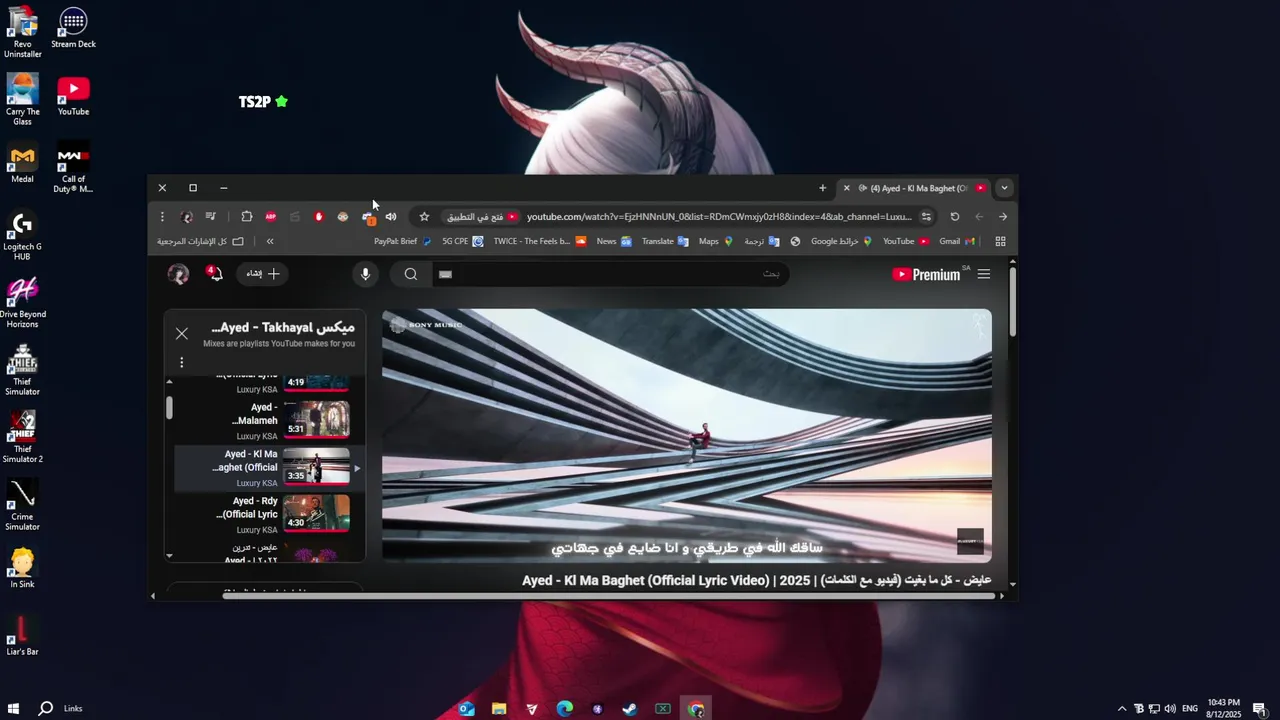Open the Logitech G HUB desktop shortcut
Viewport: 1280px width, 720px height.
coord(22,236)
